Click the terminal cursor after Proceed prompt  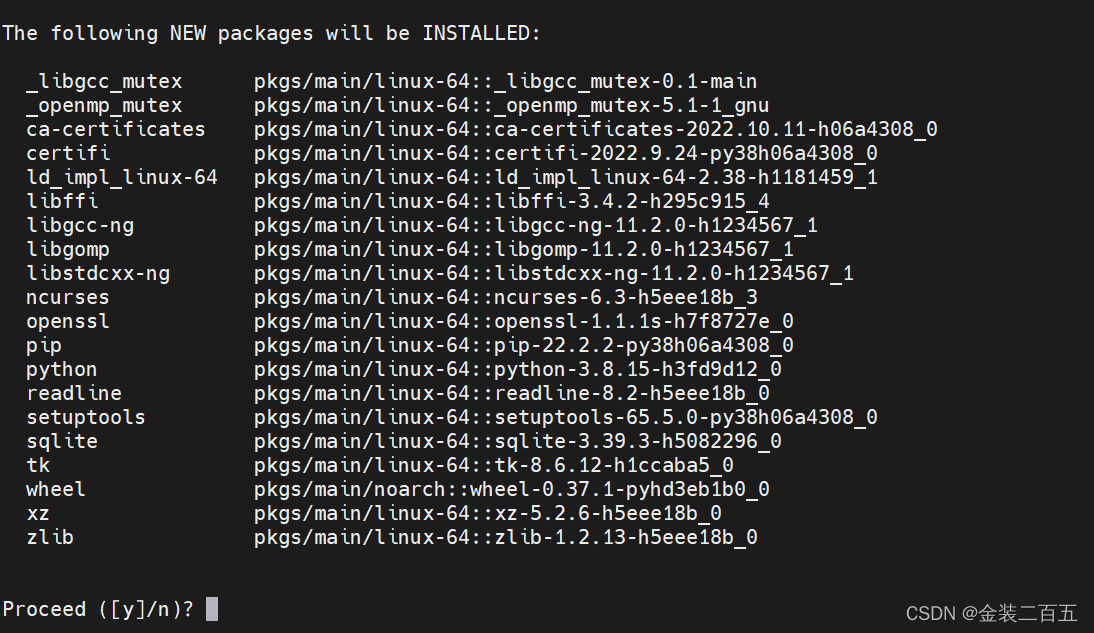click(212, 609)
